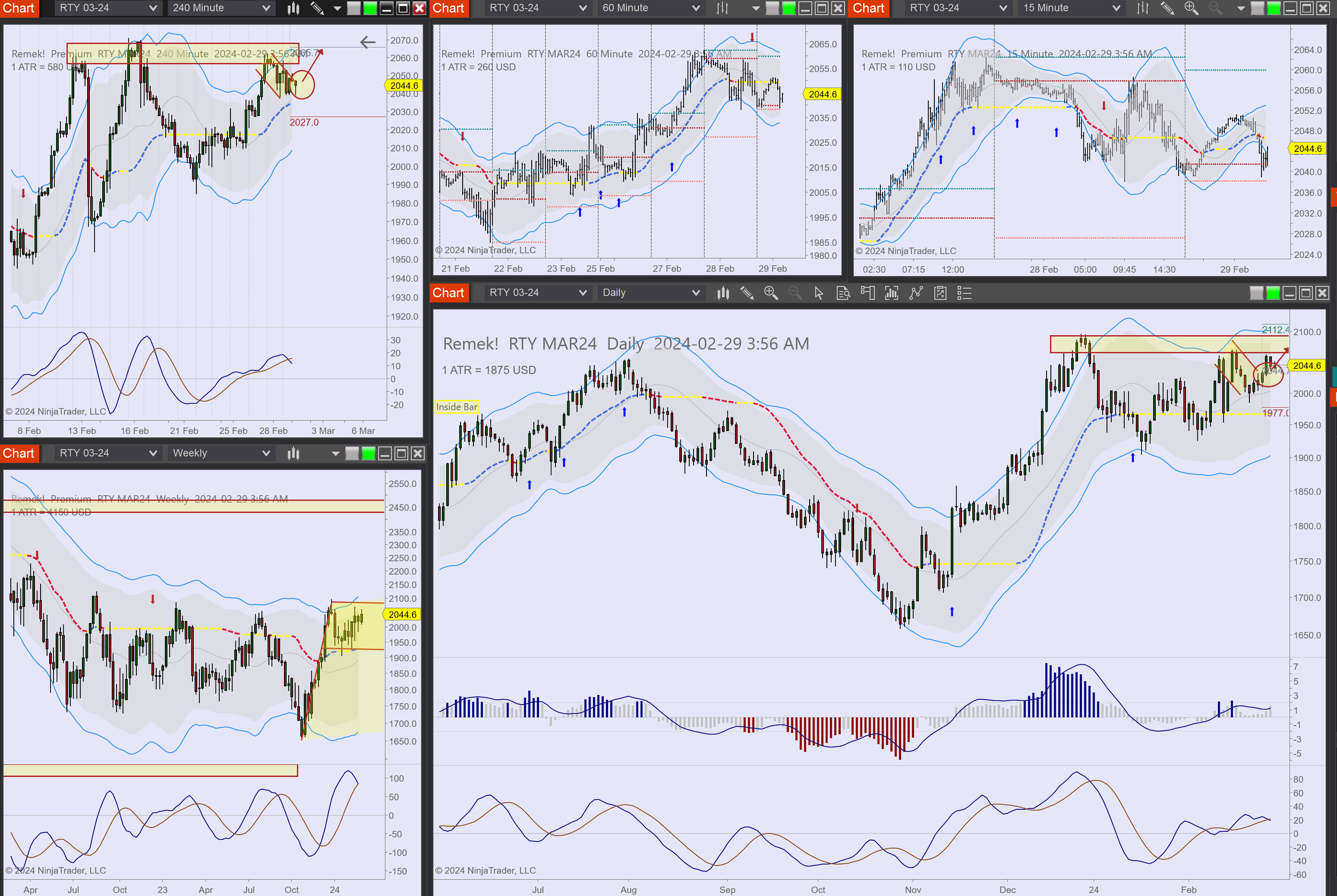Image resolution: width=1337 pixels, height=896 pixels.
Task: Toggle green link button on 240 Minute chart
Action: [370, 8]
